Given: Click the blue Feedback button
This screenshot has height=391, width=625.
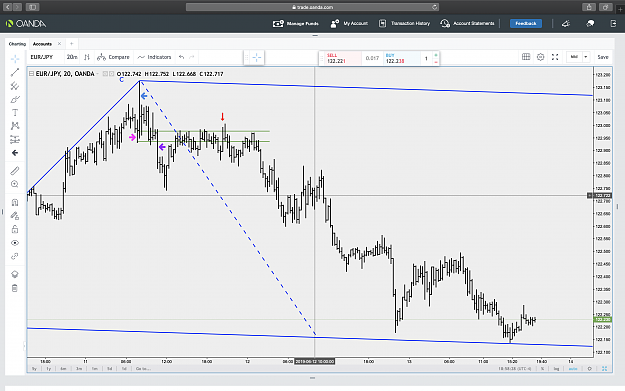Looking at the screenshot, I should (526, 24).
